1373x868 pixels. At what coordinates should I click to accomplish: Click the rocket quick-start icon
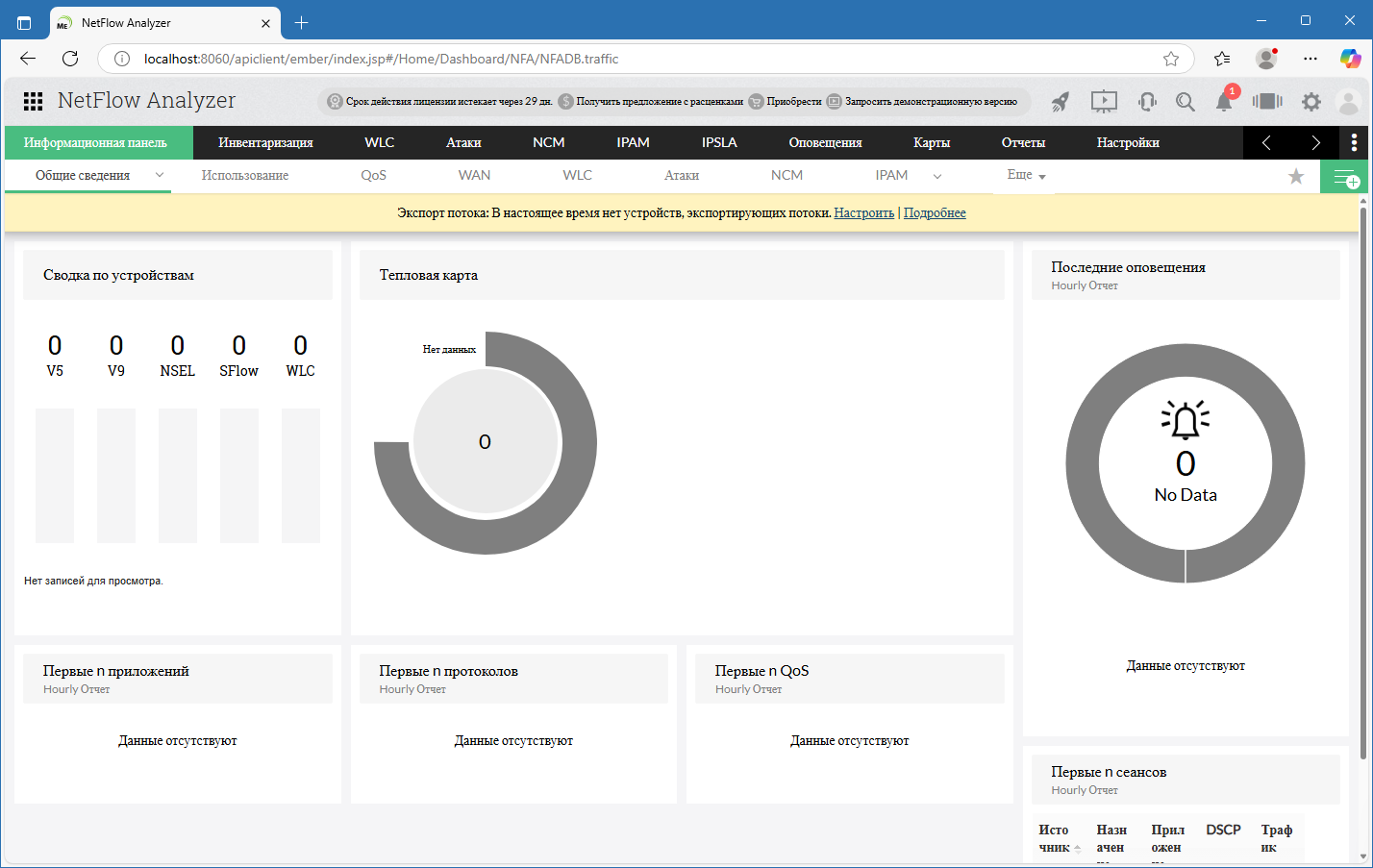coord(1060,101)
